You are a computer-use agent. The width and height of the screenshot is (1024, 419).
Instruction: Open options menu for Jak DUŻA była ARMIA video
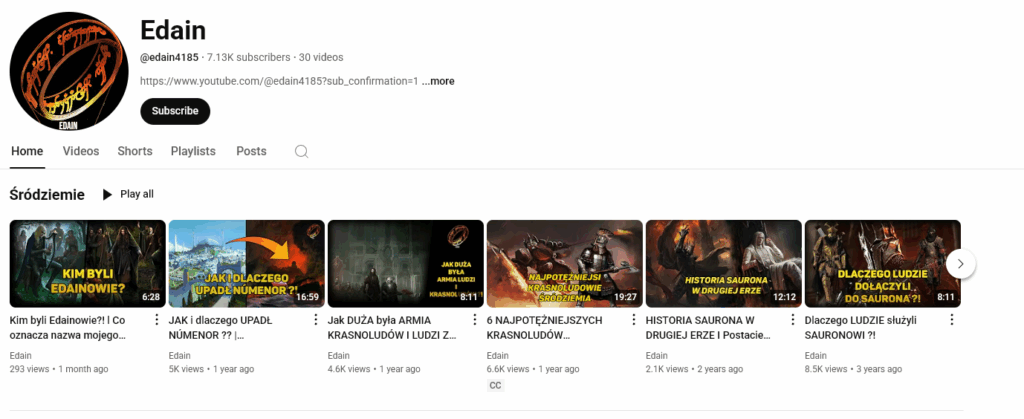point(475,319)
